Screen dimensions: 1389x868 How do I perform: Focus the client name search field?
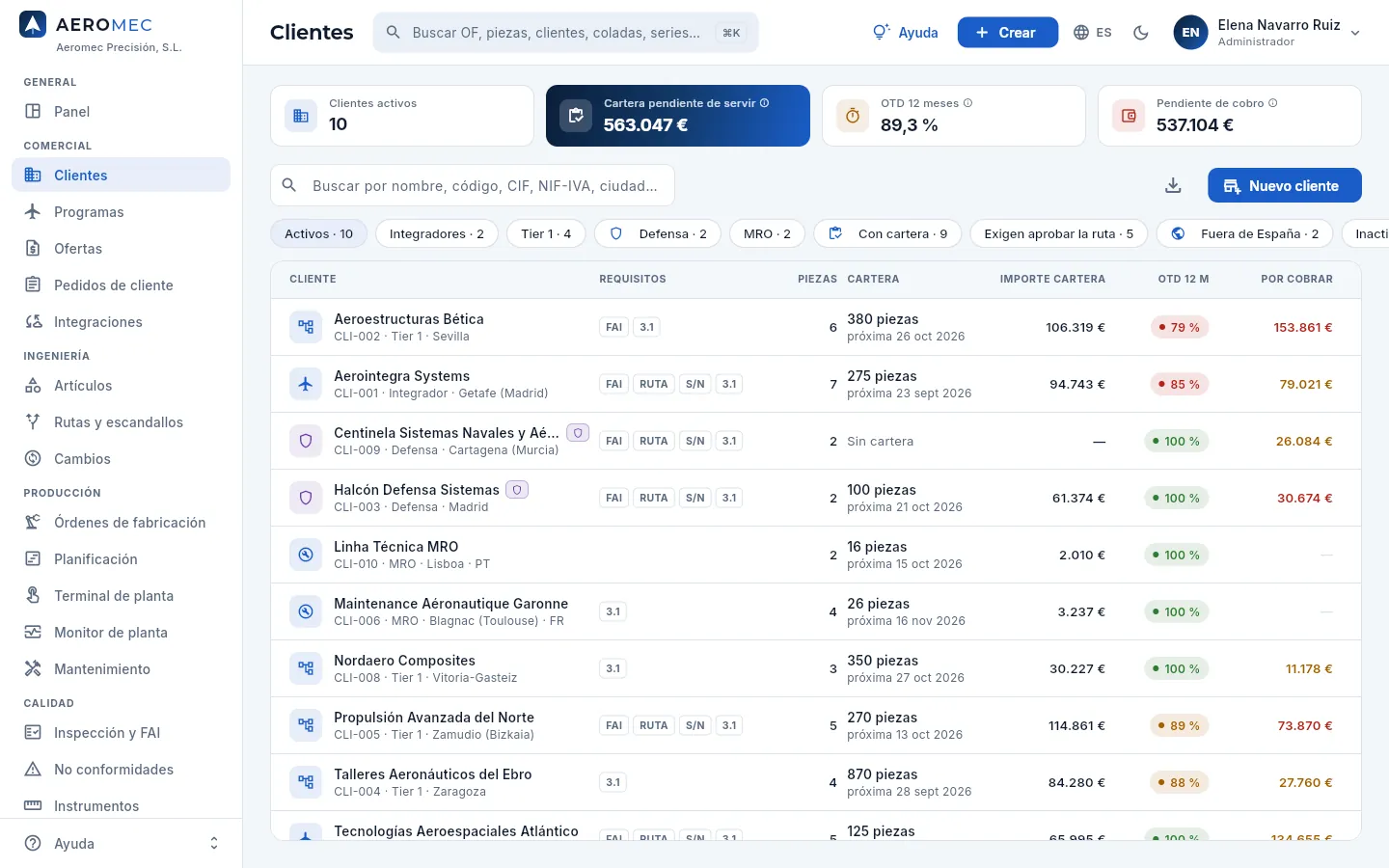[473, 186]
